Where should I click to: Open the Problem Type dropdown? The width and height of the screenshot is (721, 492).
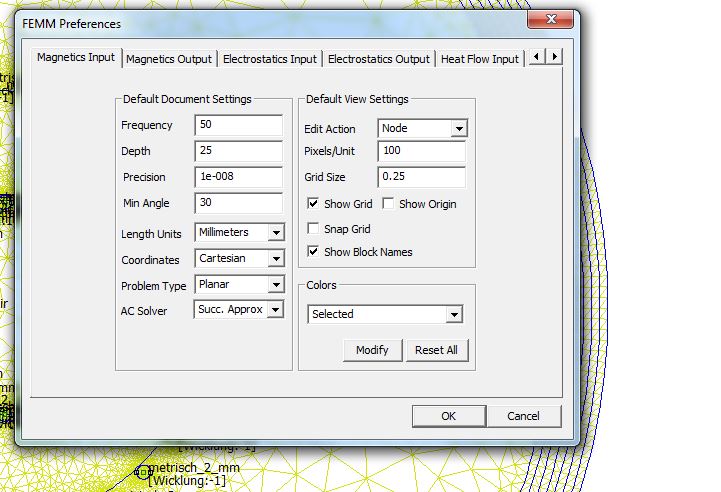point(239,284)
